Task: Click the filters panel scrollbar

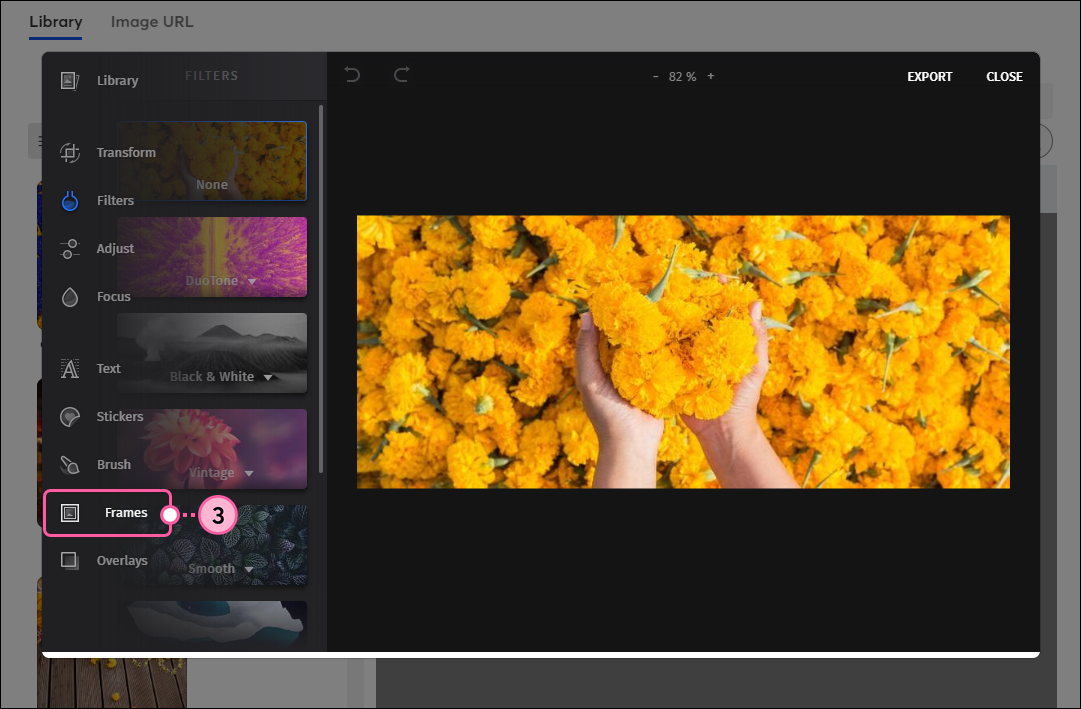Action: [x=321, y=289]
